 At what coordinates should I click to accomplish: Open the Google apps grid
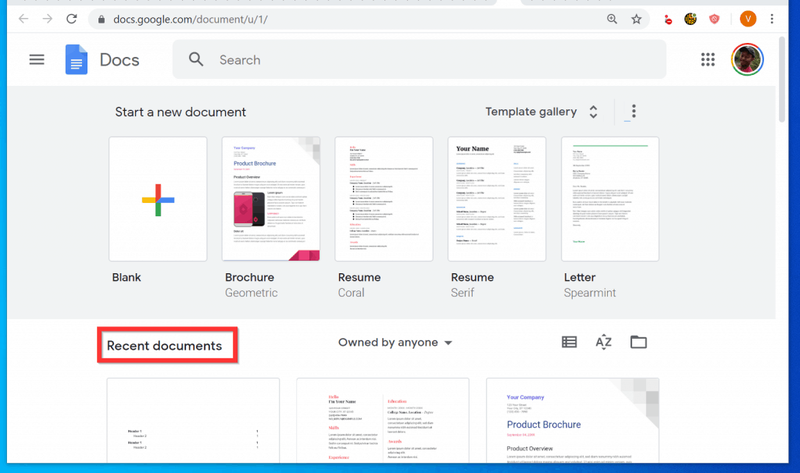tap(708, 60)
